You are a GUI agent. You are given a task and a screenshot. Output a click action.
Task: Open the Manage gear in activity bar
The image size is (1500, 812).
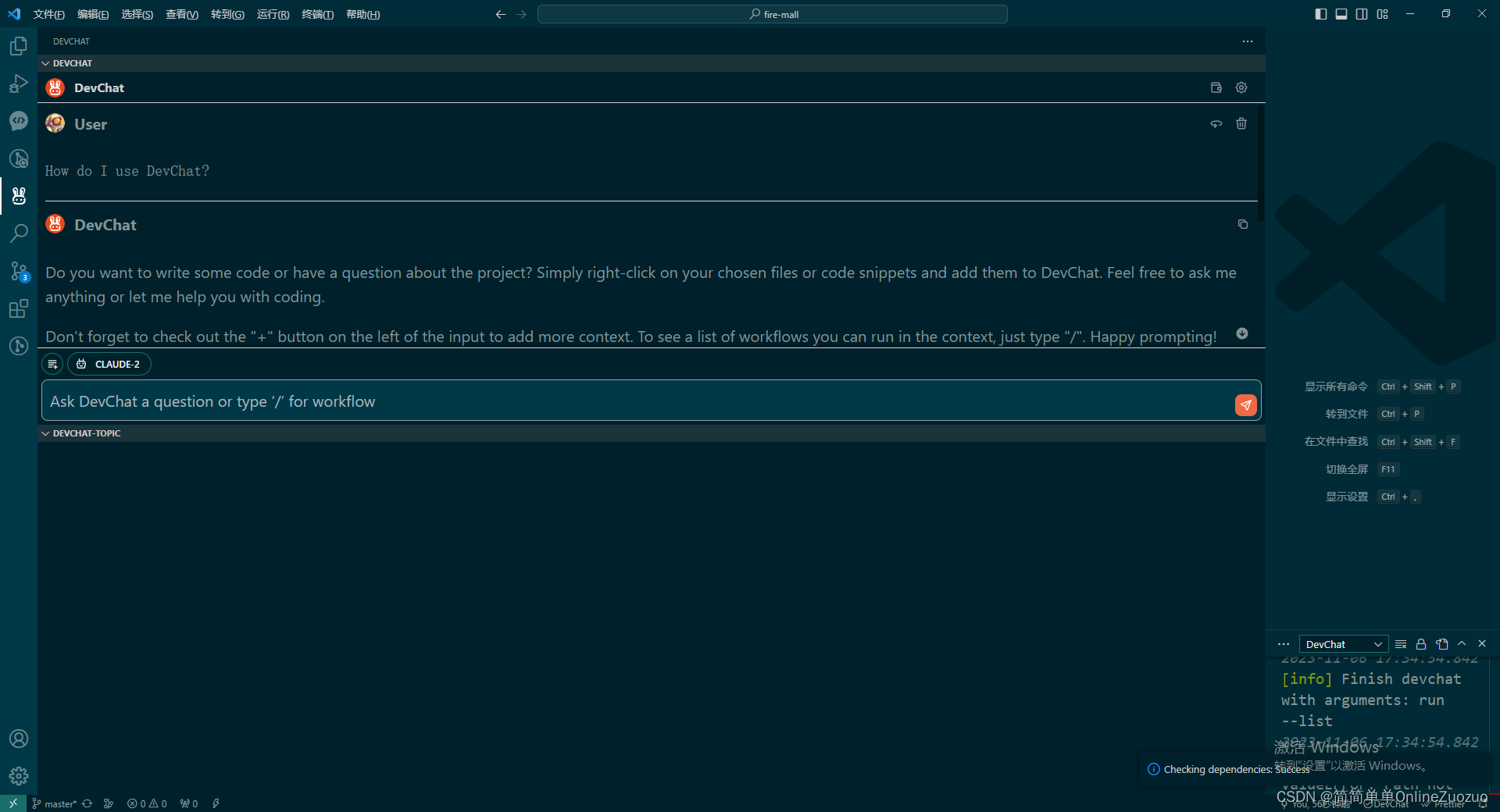pyautogui.click(x=19, y=776)
